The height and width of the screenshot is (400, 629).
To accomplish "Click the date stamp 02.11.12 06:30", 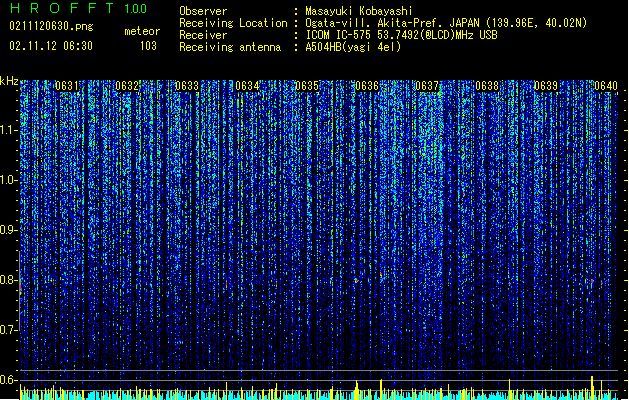I will (51, 46).
